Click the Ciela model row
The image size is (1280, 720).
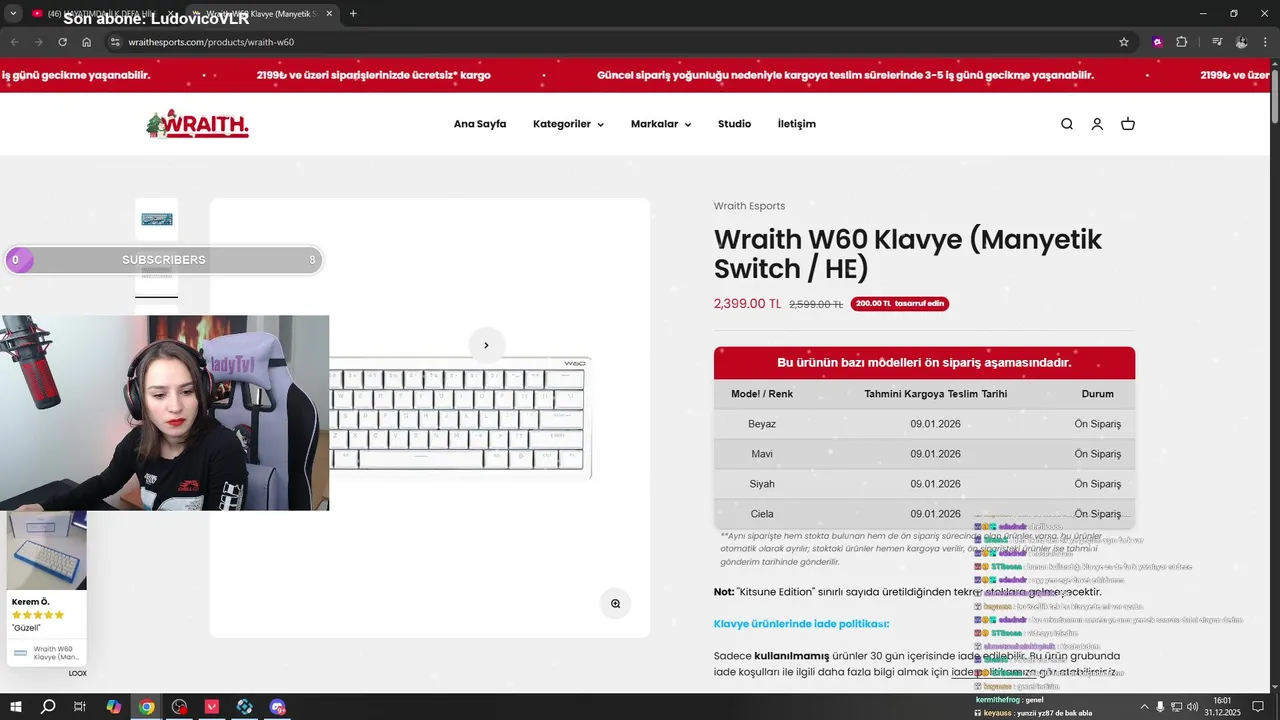[x=924, y=514]
